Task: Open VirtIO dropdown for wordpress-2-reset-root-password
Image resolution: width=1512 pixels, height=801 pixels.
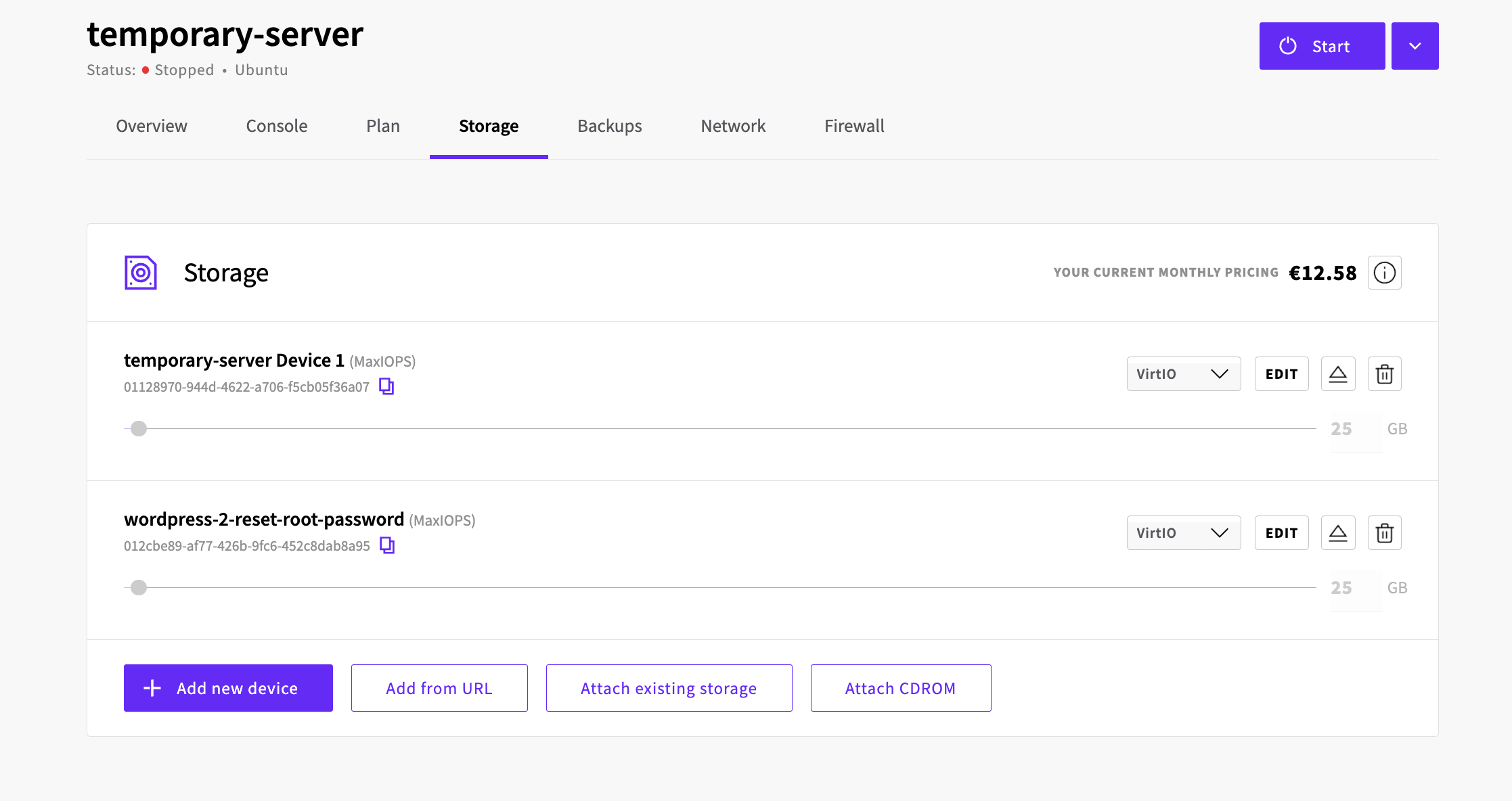Action: pos(1184,532)
